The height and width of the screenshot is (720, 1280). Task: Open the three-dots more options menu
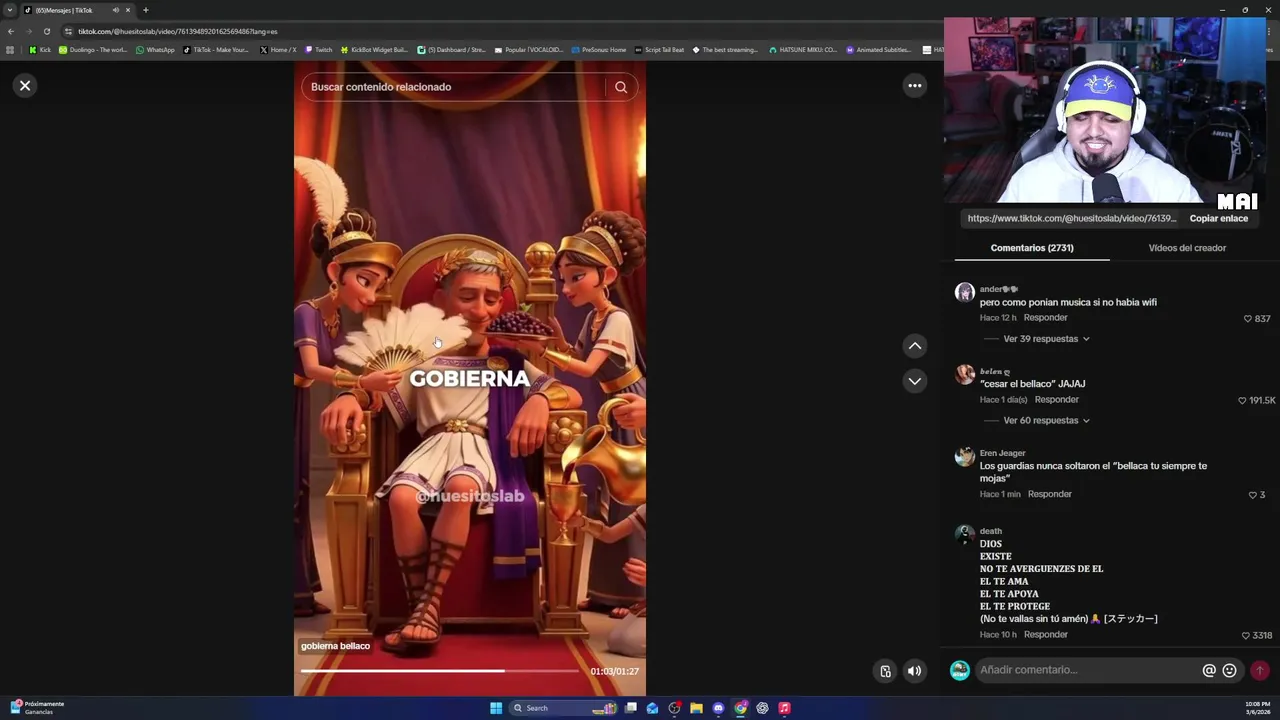pos(914,86)
